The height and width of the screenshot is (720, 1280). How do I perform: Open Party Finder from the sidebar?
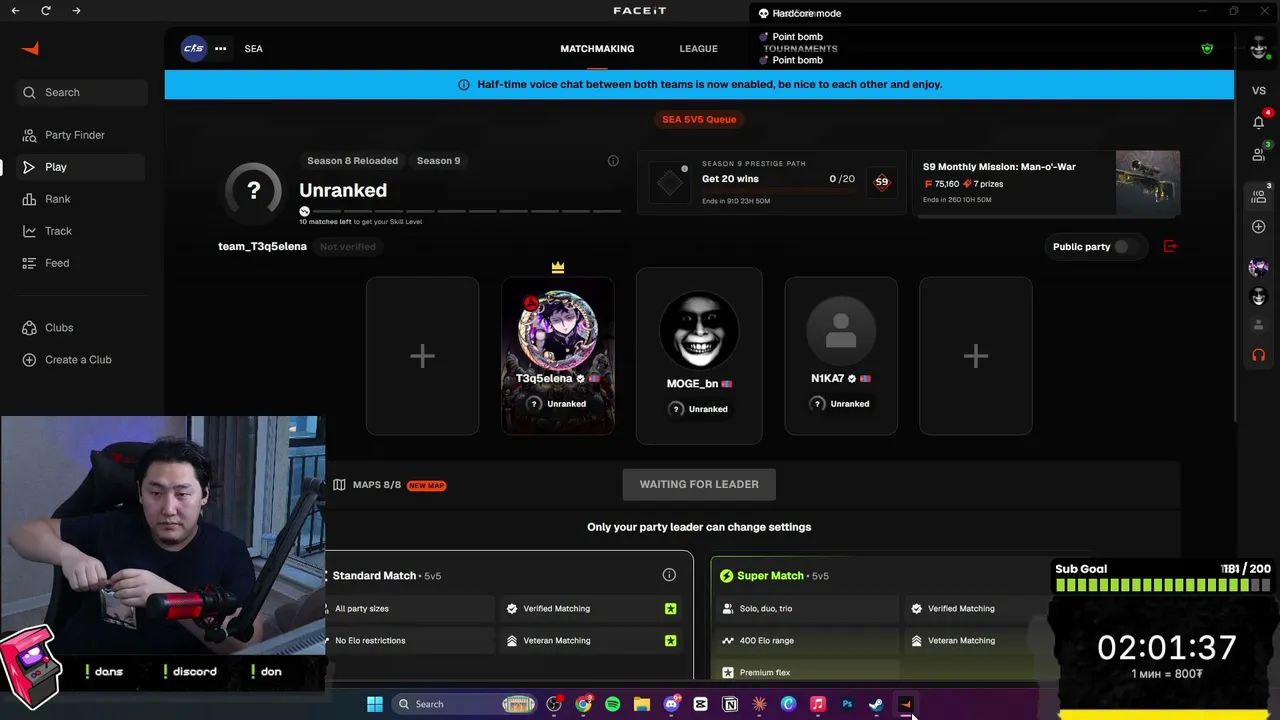point(74,135)
